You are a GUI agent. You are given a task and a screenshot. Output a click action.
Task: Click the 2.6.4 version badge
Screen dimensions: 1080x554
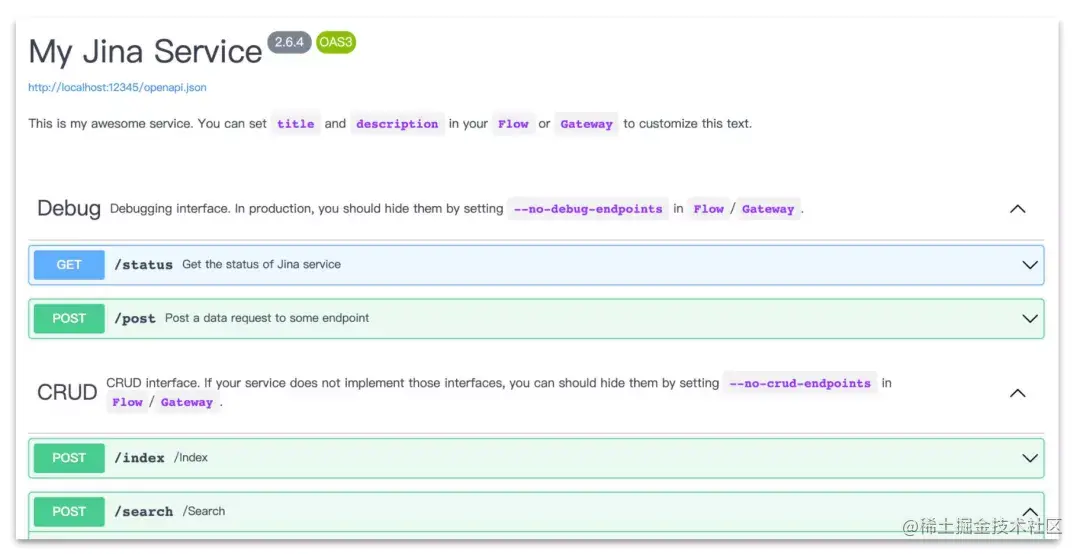click(289, 42)
